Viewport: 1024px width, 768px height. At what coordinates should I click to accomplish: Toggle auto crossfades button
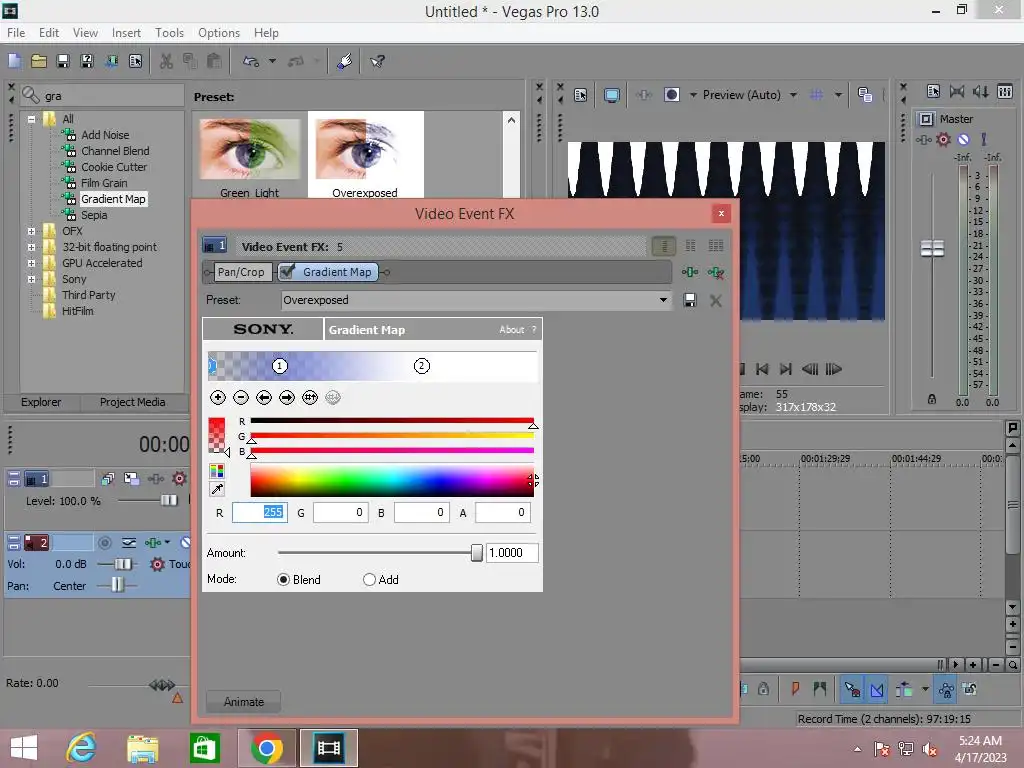[877, 689]
